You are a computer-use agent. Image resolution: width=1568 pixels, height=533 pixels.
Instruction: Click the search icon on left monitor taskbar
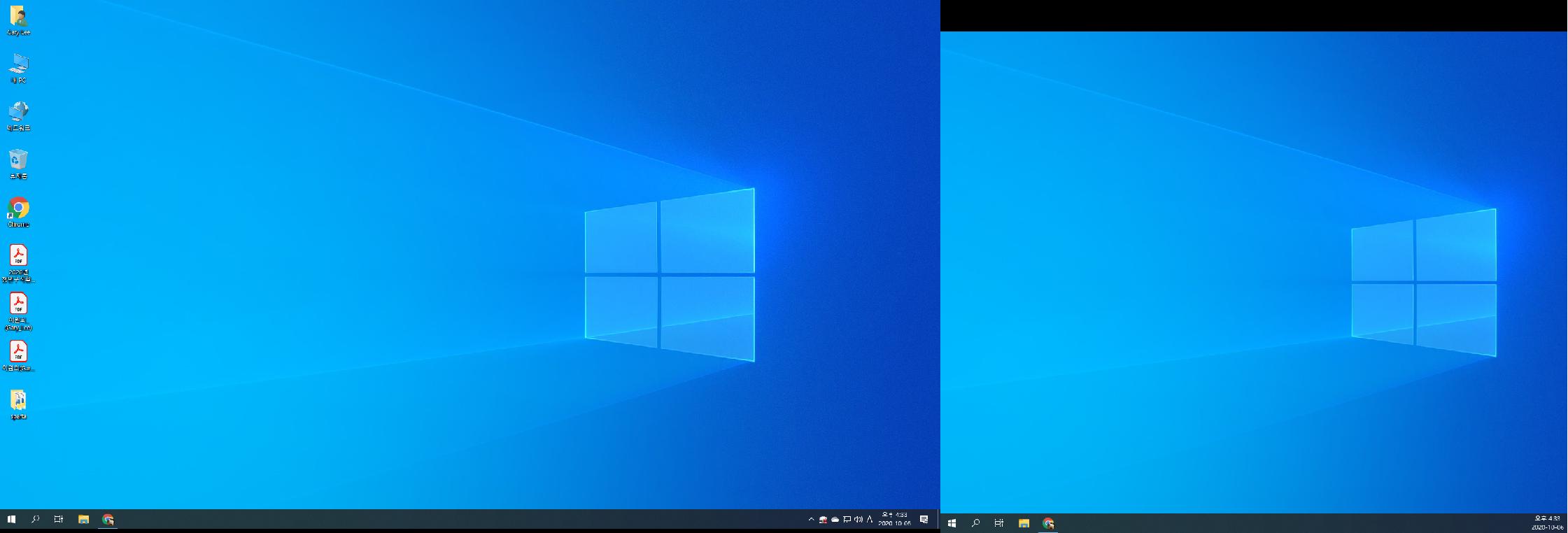click(35, 519)
